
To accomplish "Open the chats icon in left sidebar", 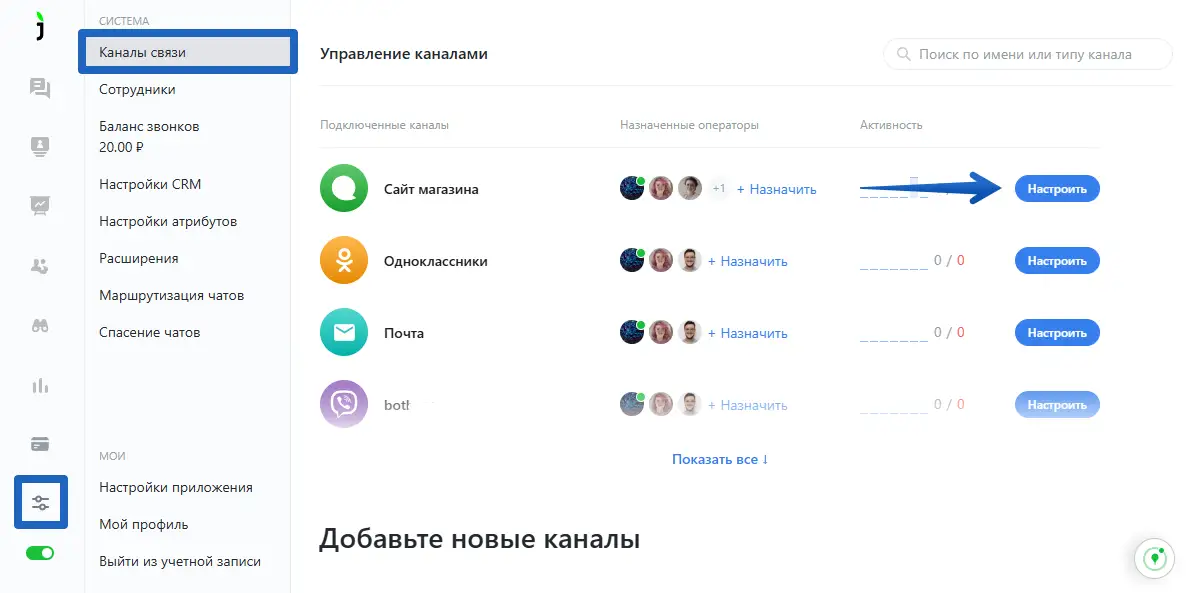I will point(40,89).
